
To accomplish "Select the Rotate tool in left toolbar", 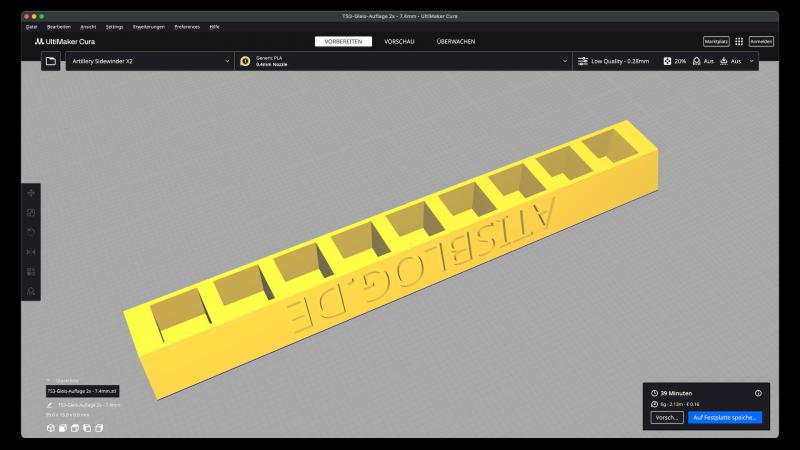I will tap(31, 232).
